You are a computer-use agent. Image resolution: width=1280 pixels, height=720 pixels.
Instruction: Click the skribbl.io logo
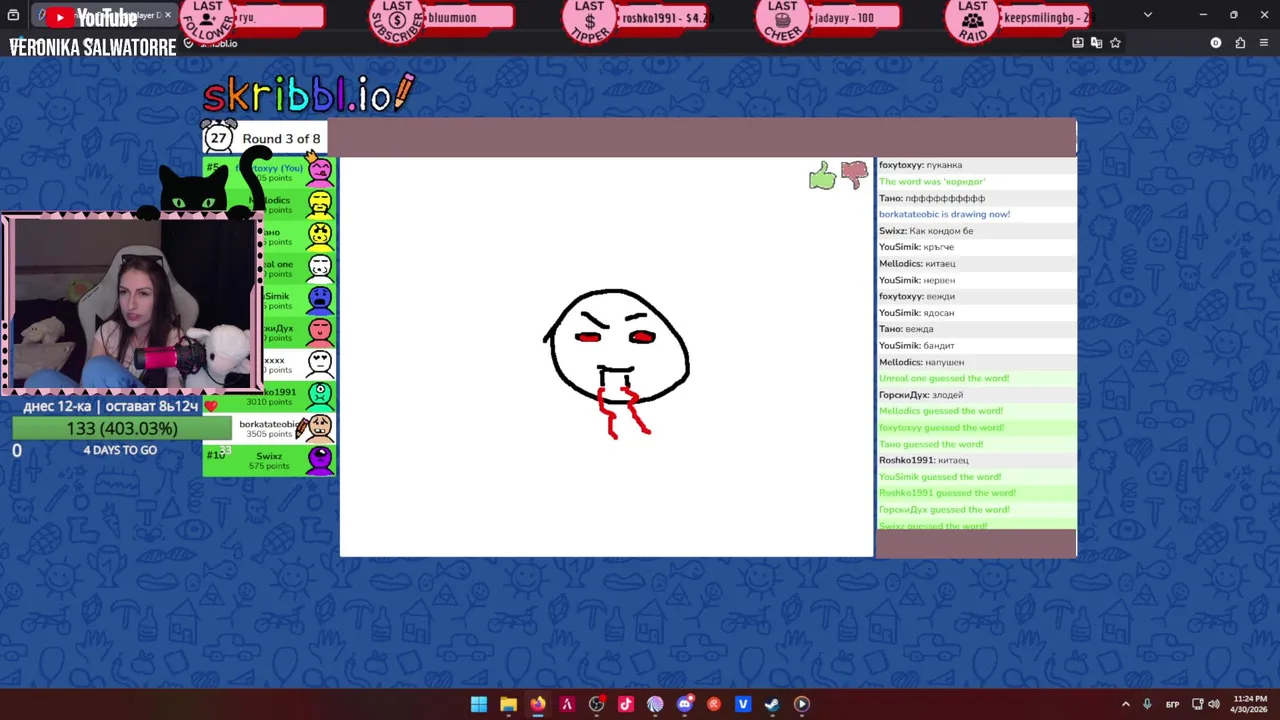(x=308, y=93)
